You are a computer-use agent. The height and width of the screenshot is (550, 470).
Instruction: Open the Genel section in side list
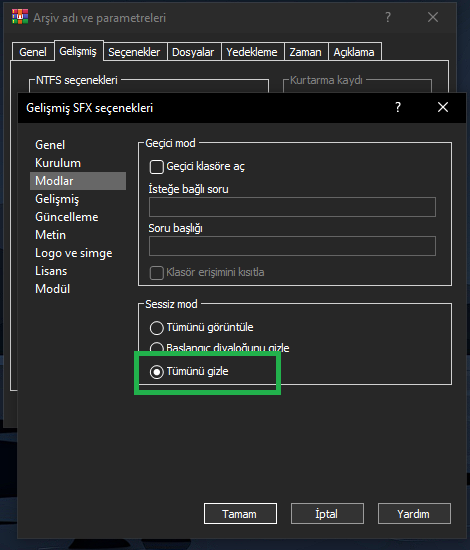[x=50, y=145]
